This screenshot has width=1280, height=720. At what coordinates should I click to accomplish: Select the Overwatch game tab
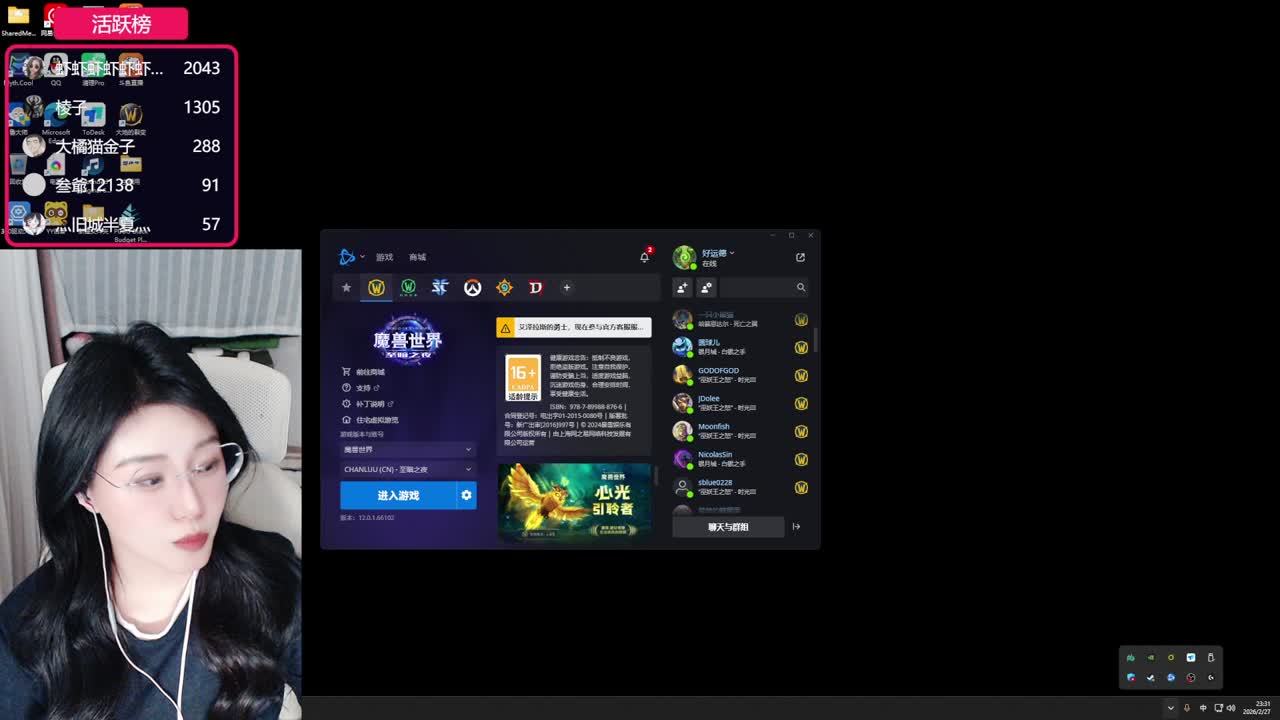[472, 287]
